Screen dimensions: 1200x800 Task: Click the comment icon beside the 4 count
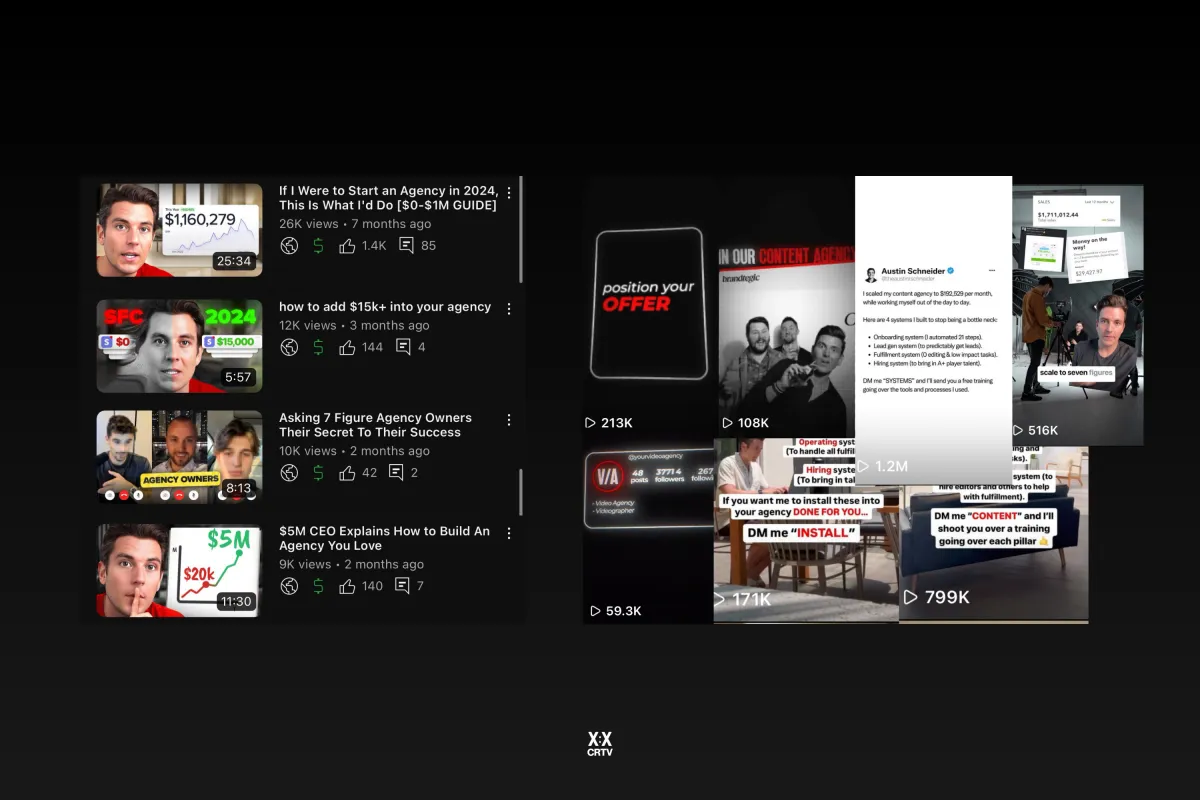(403, 347)
